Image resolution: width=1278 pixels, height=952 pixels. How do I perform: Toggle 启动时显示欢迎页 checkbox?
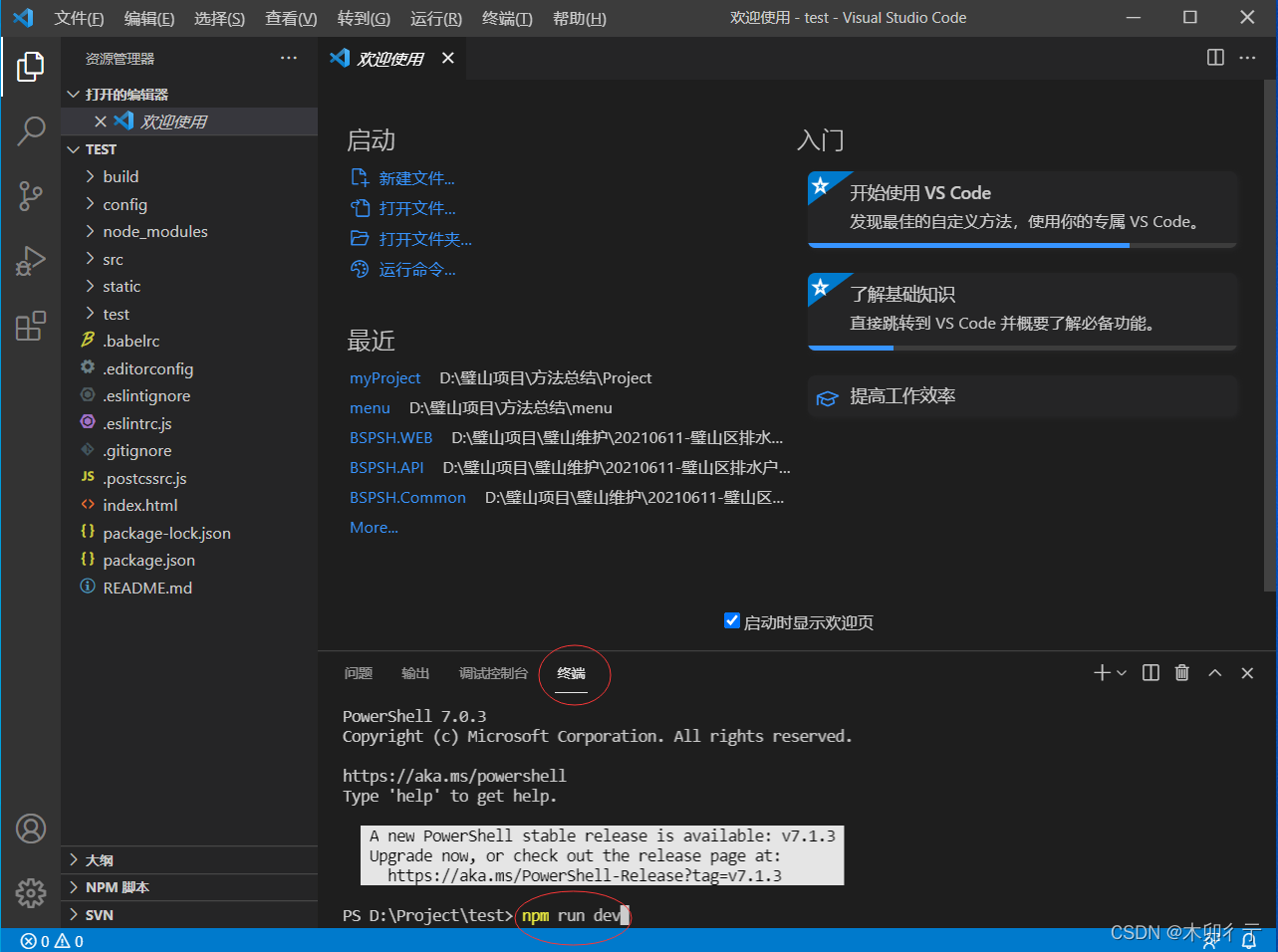(732, 621)
